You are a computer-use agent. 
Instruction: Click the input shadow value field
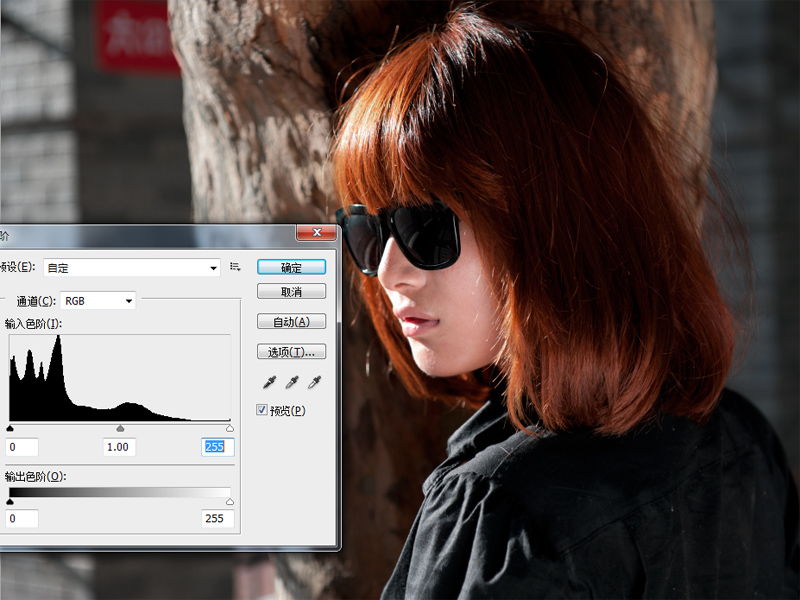(x=22, y=447)
